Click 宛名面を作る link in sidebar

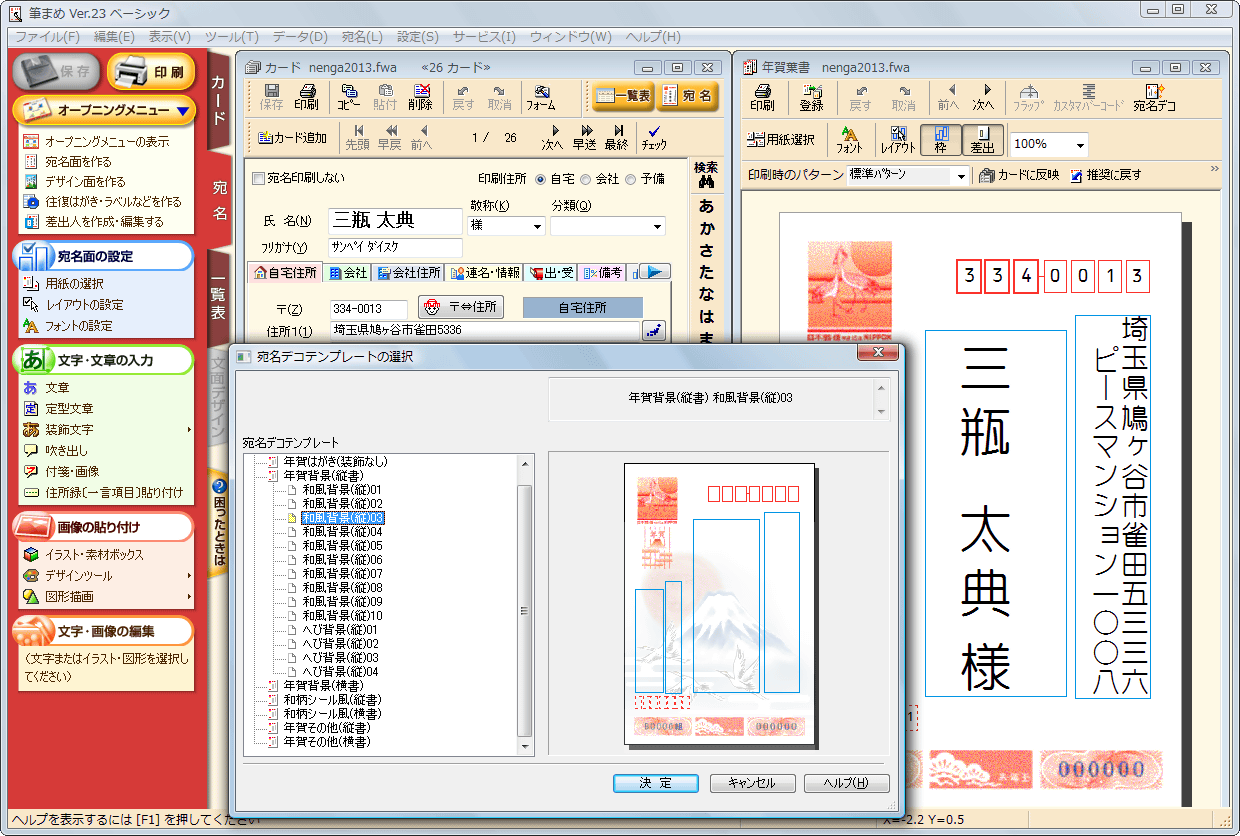[78, 162]
